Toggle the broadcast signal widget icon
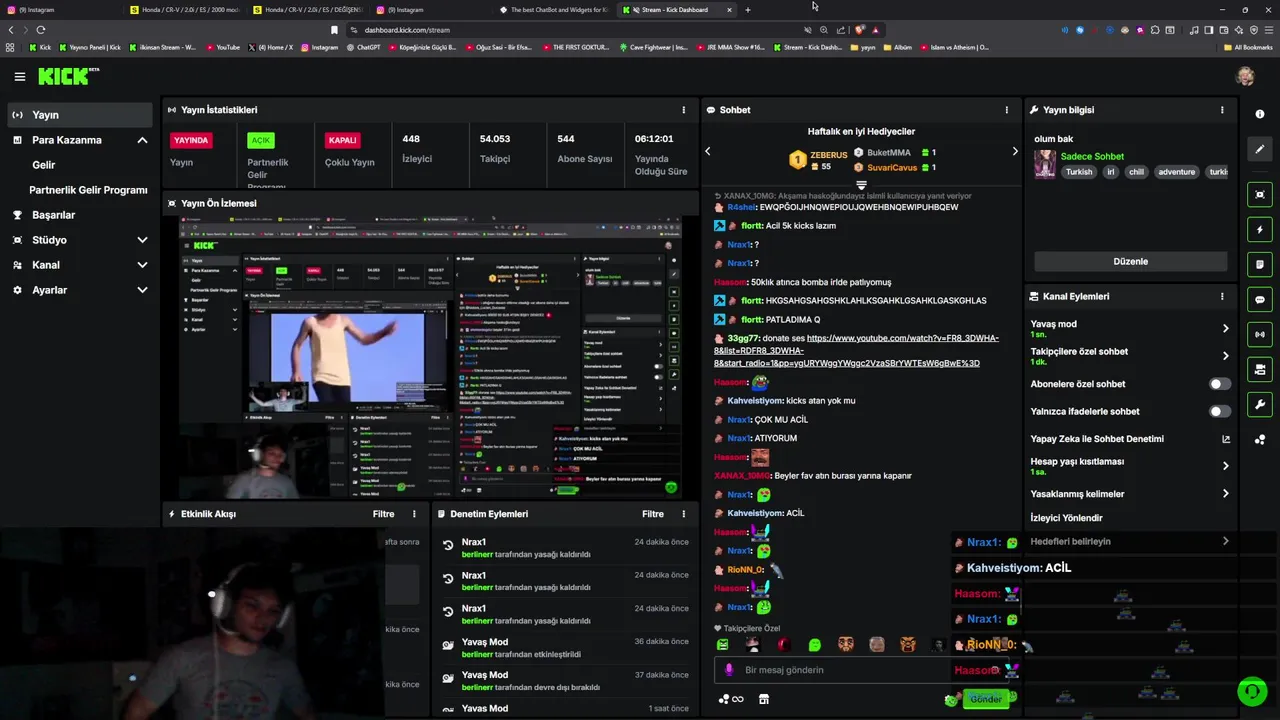The width and height of the screenshot is (1280, 720). pyautogui.click(x=1260, y=334)
